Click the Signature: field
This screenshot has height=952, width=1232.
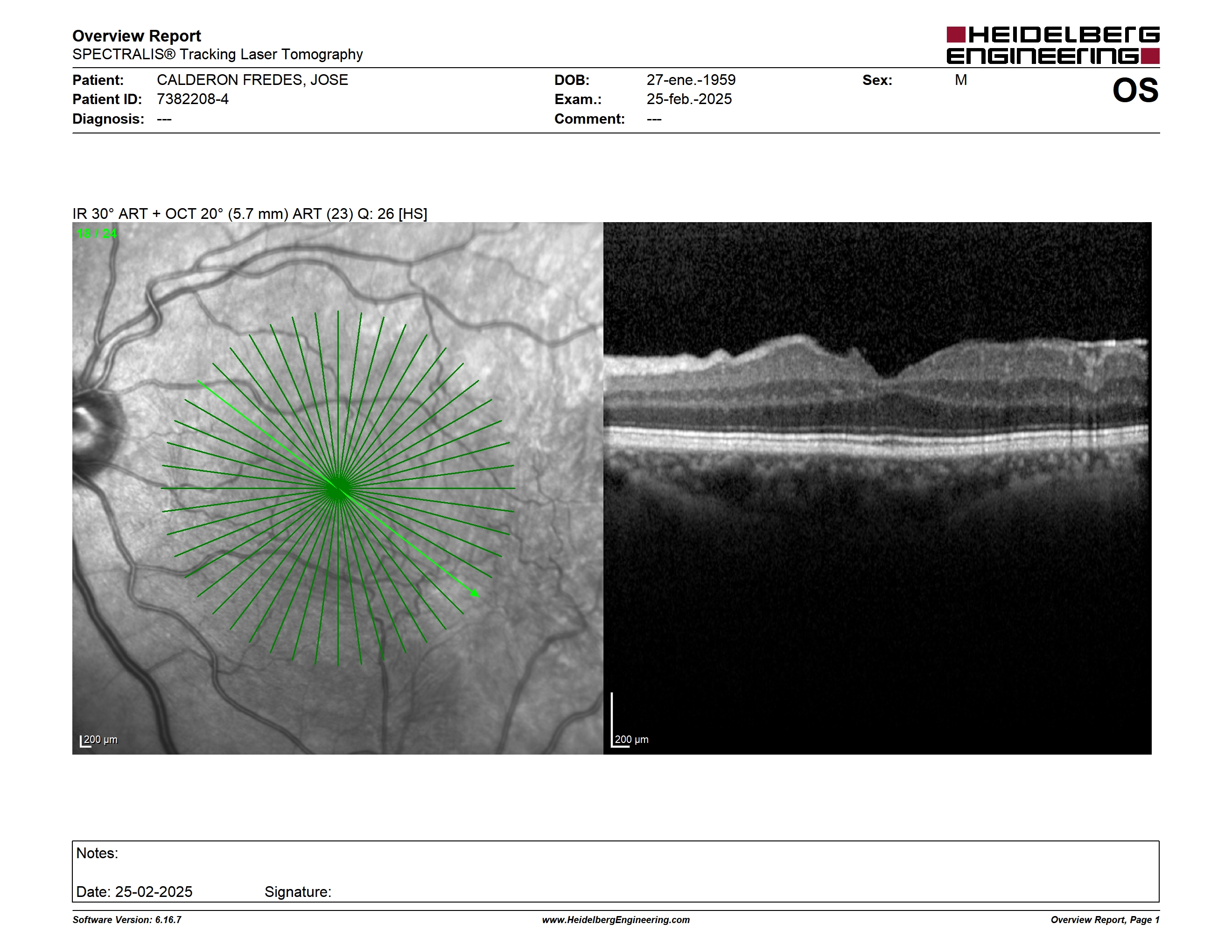pyautogui.click(x=298, y=892)
